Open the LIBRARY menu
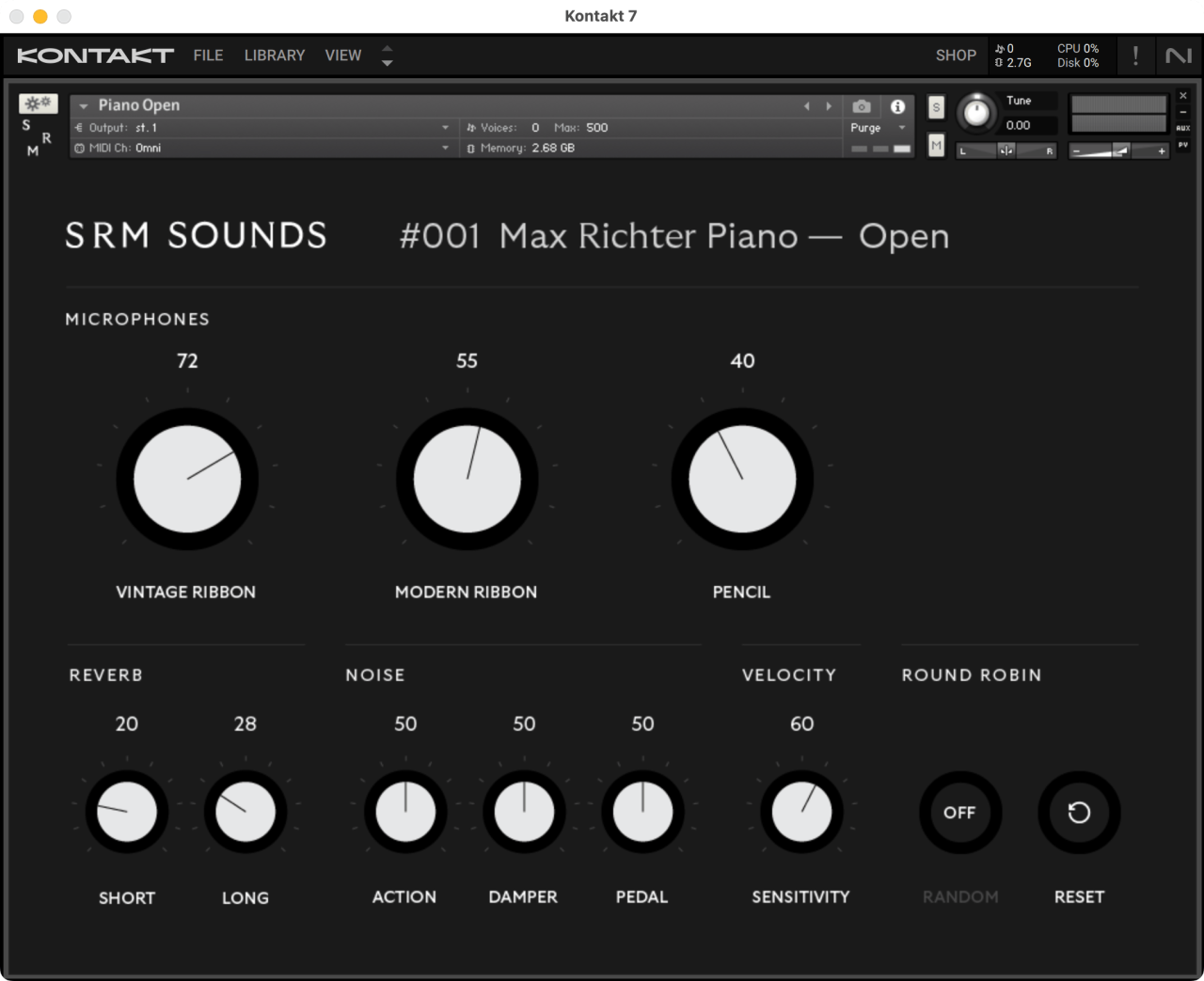Screen dimensions: 1204x981 [274, 55]
